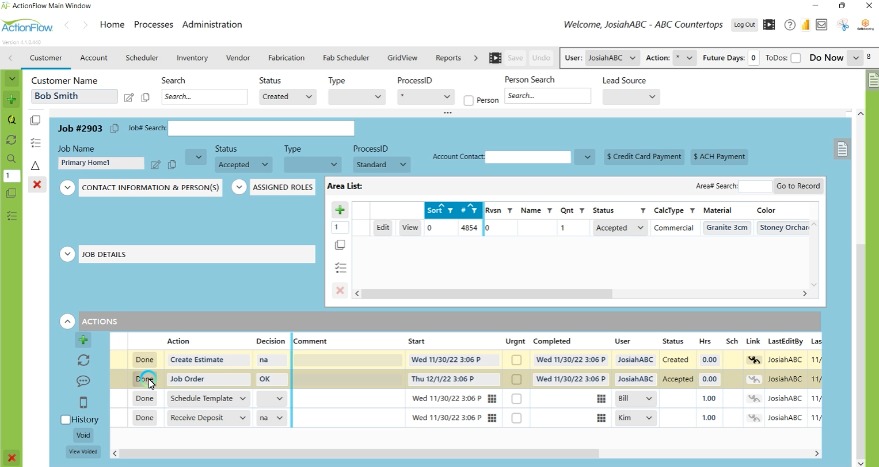The width and height of the screenshot is (879, 467).
Task: Click the Actions table horizontal scrollbar
Action: point(359,454)
